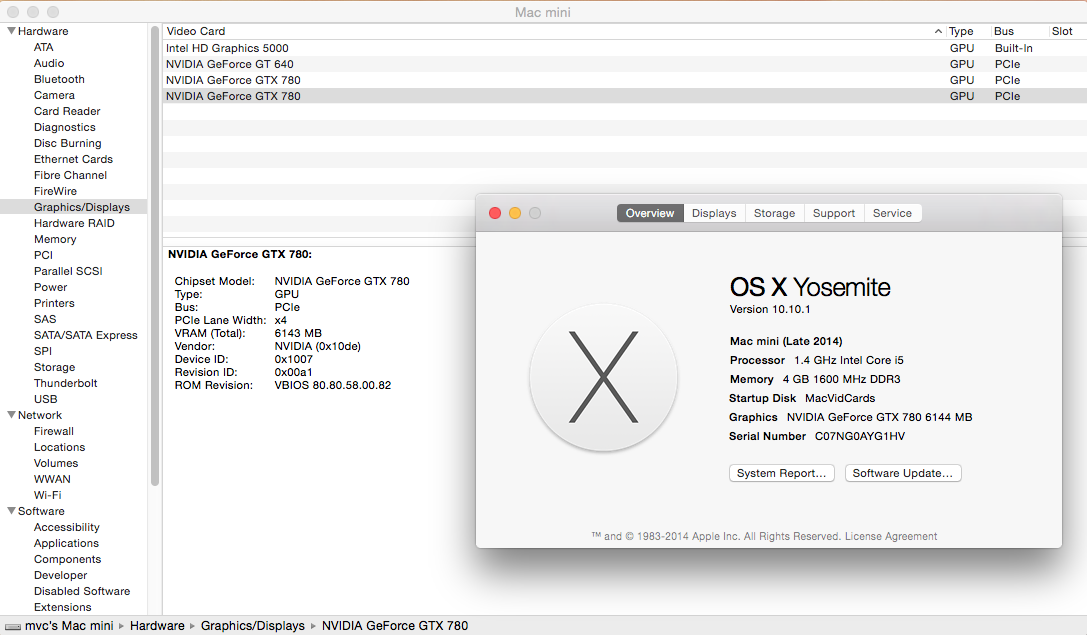
Task: Open the Support tab
Action: [x=834, y=214]
